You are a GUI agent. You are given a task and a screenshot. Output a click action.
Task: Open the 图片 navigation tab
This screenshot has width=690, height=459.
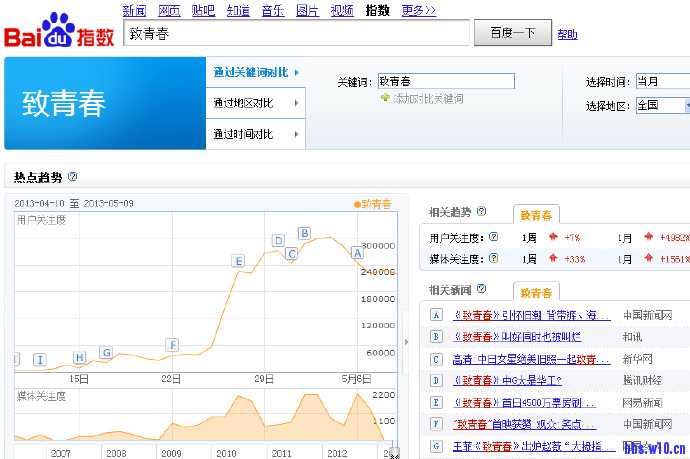(307, 10)
